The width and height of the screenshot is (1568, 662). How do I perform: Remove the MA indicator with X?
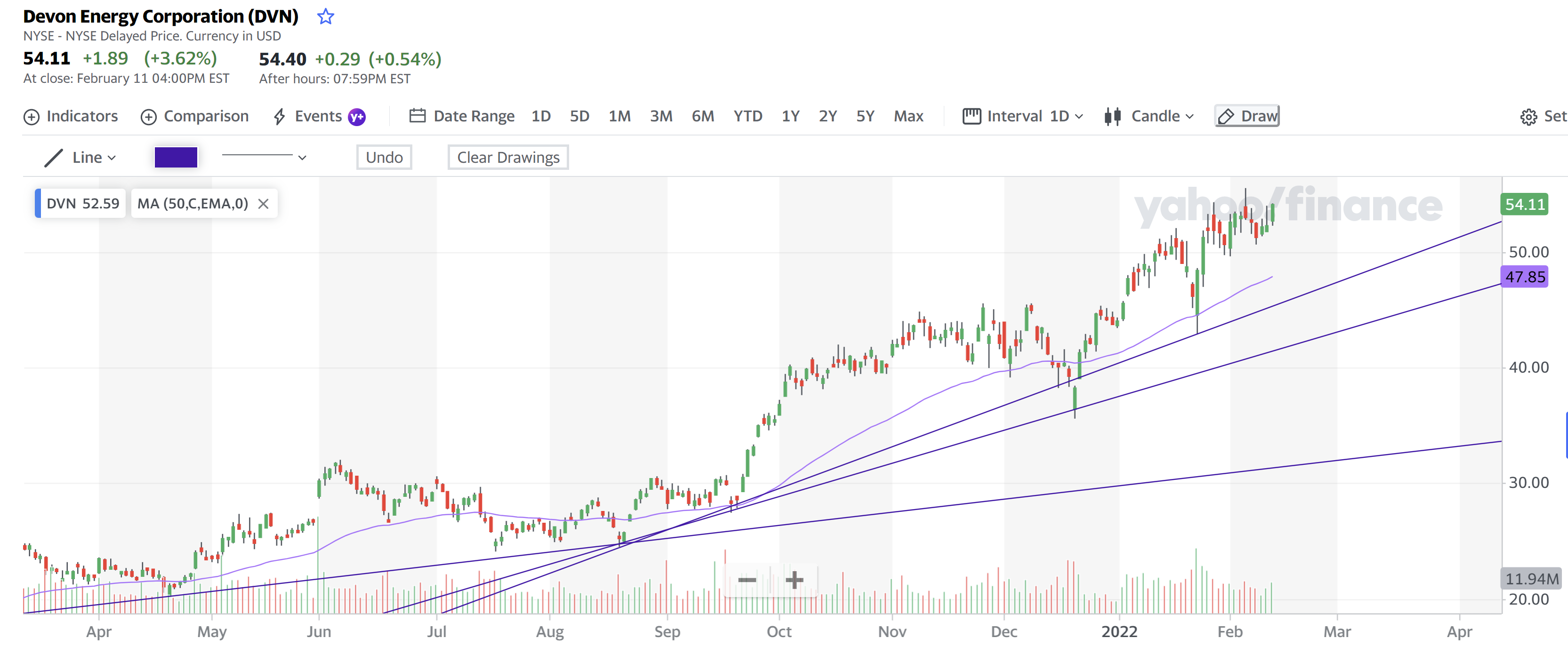point(263,204)
